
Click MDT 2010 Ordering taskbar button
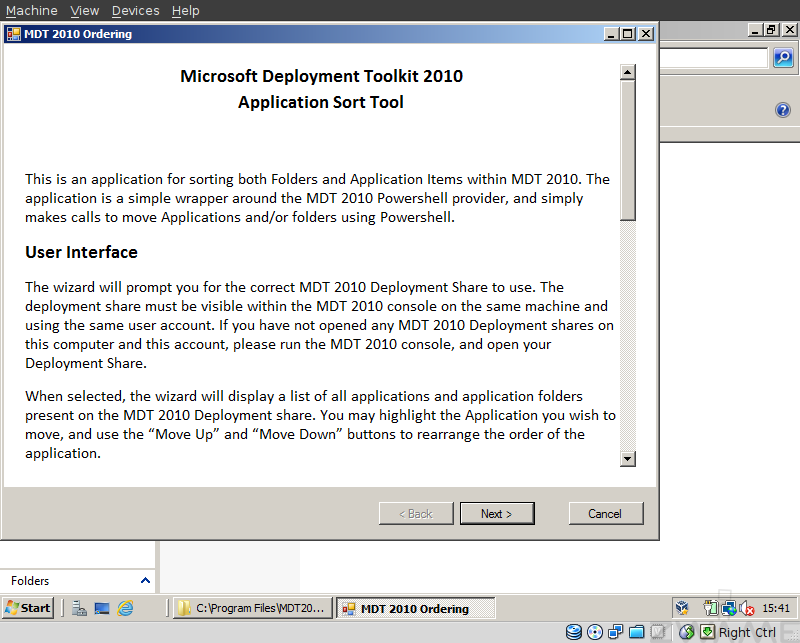pyautogui.click(x=416, y=608)
